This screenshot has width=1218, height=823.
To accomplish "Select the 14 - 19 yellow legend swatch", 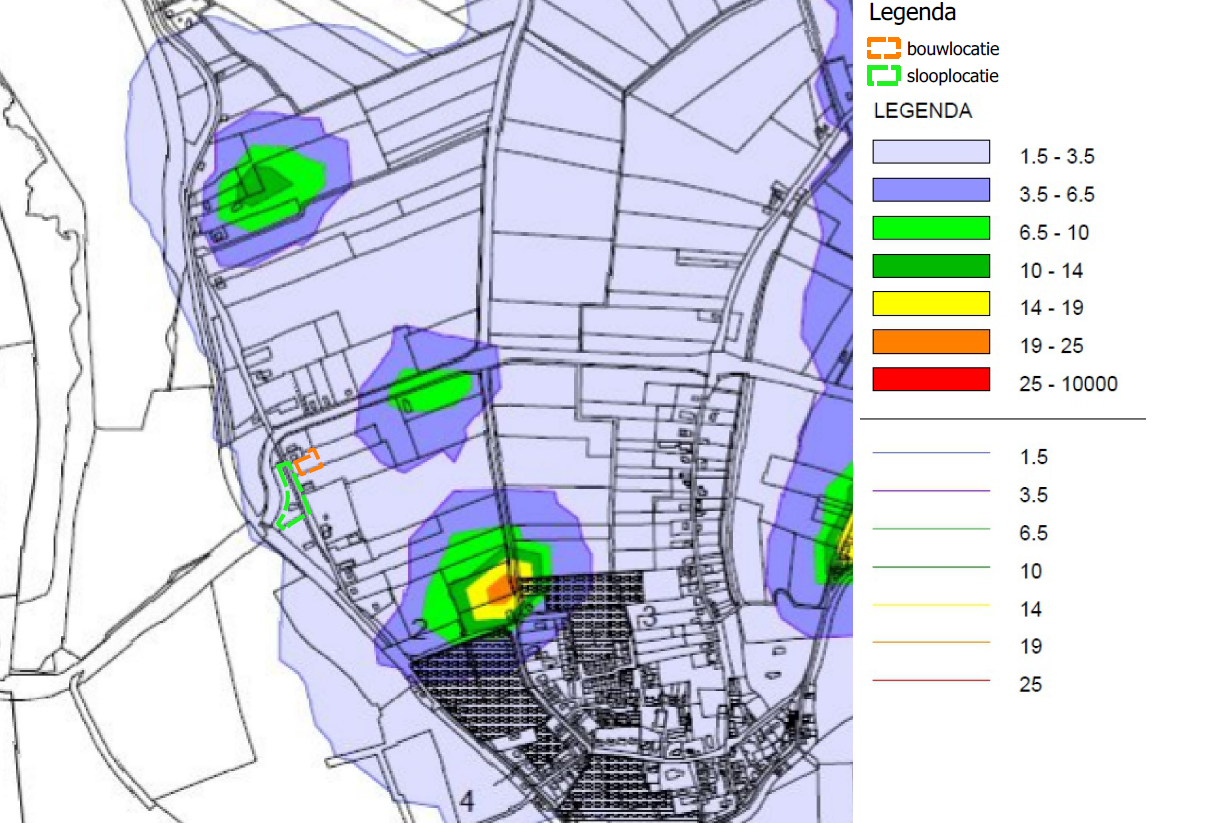I will 931,304.
